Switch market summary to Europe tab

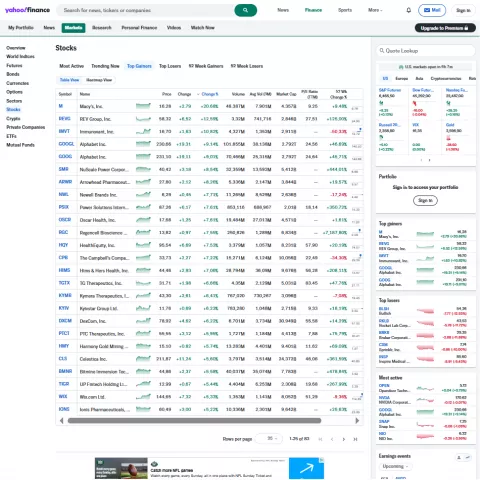(x=402, y=78)
